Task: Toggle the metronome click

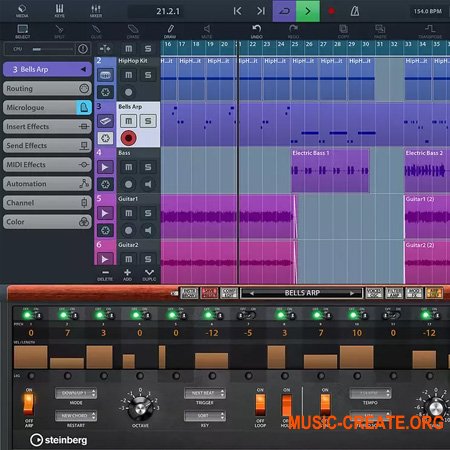Action: click(x=355, y=11)
